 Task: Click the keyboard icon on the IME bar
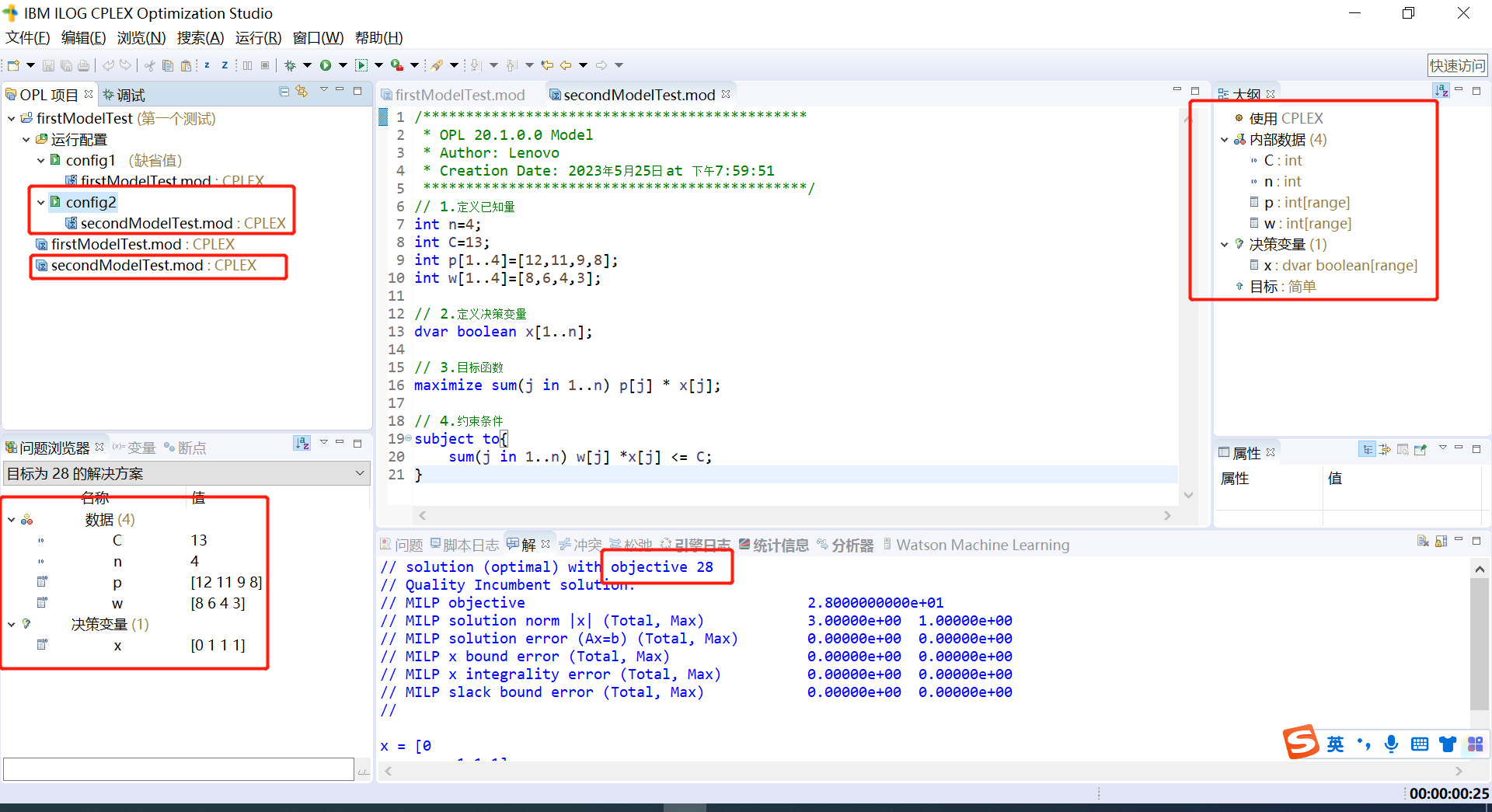(1420, 744)
